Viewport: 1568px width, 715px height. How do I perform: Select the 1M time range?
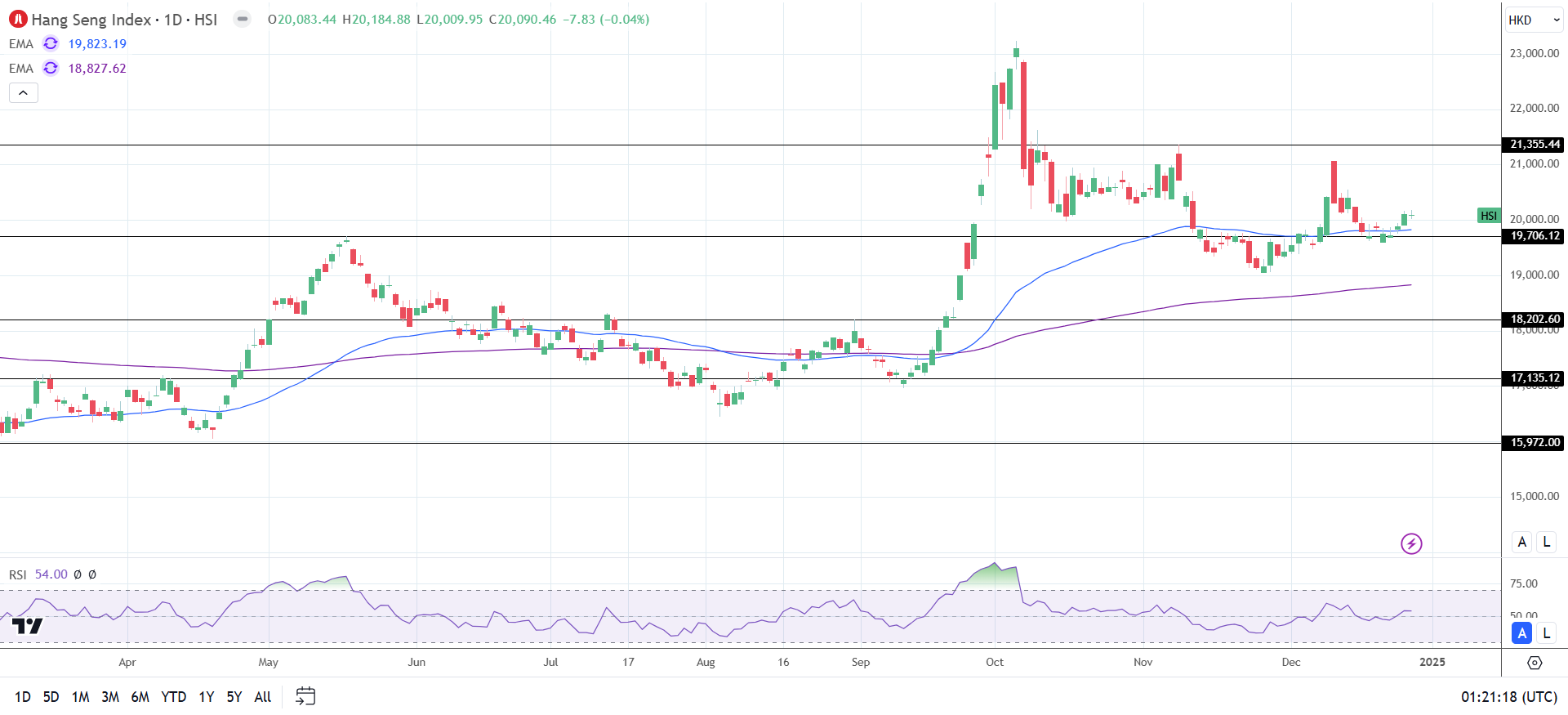(x=80, y=697)
